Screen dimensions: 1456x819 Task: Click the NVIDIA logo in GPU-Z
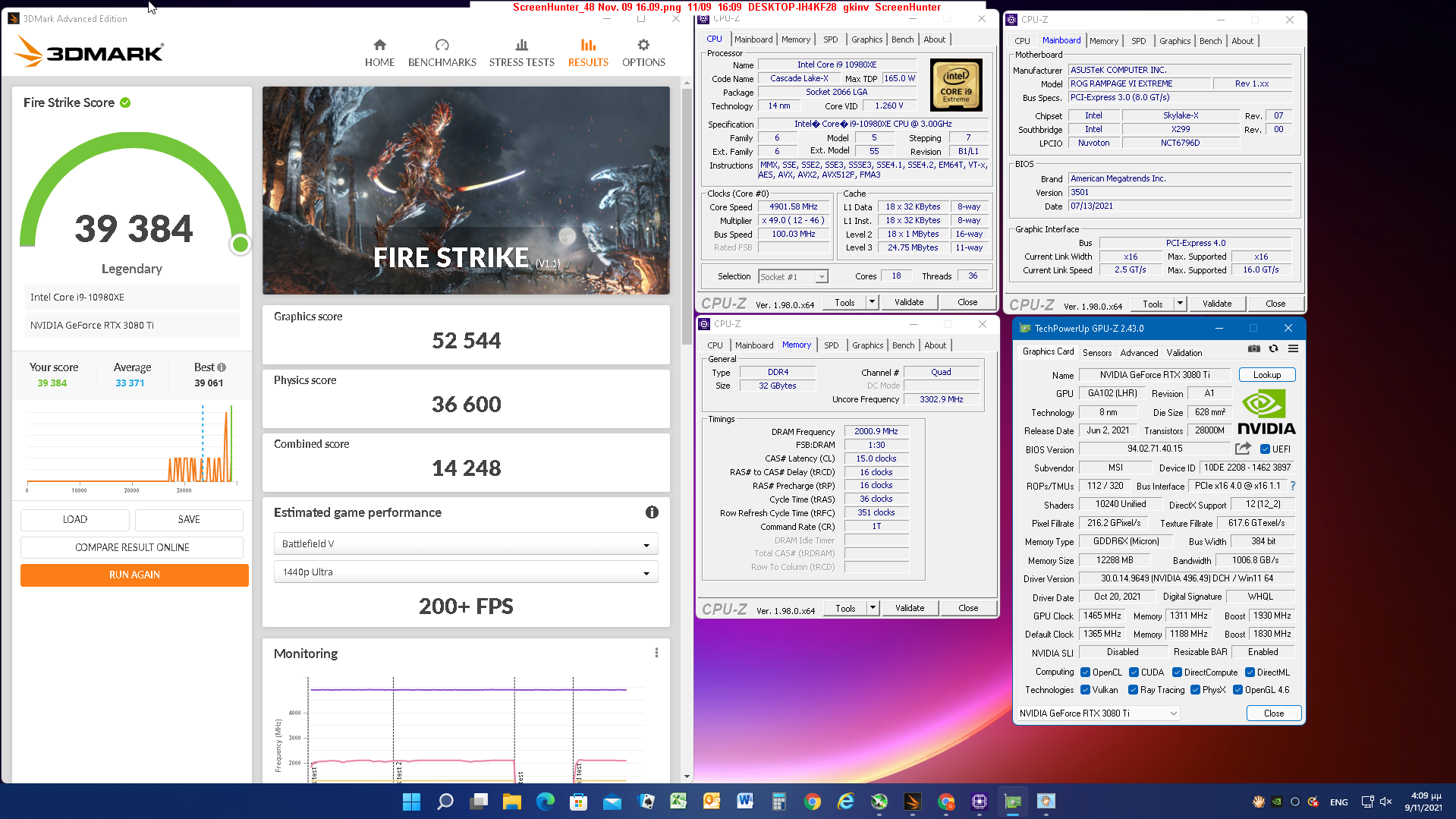(1266, 412)
